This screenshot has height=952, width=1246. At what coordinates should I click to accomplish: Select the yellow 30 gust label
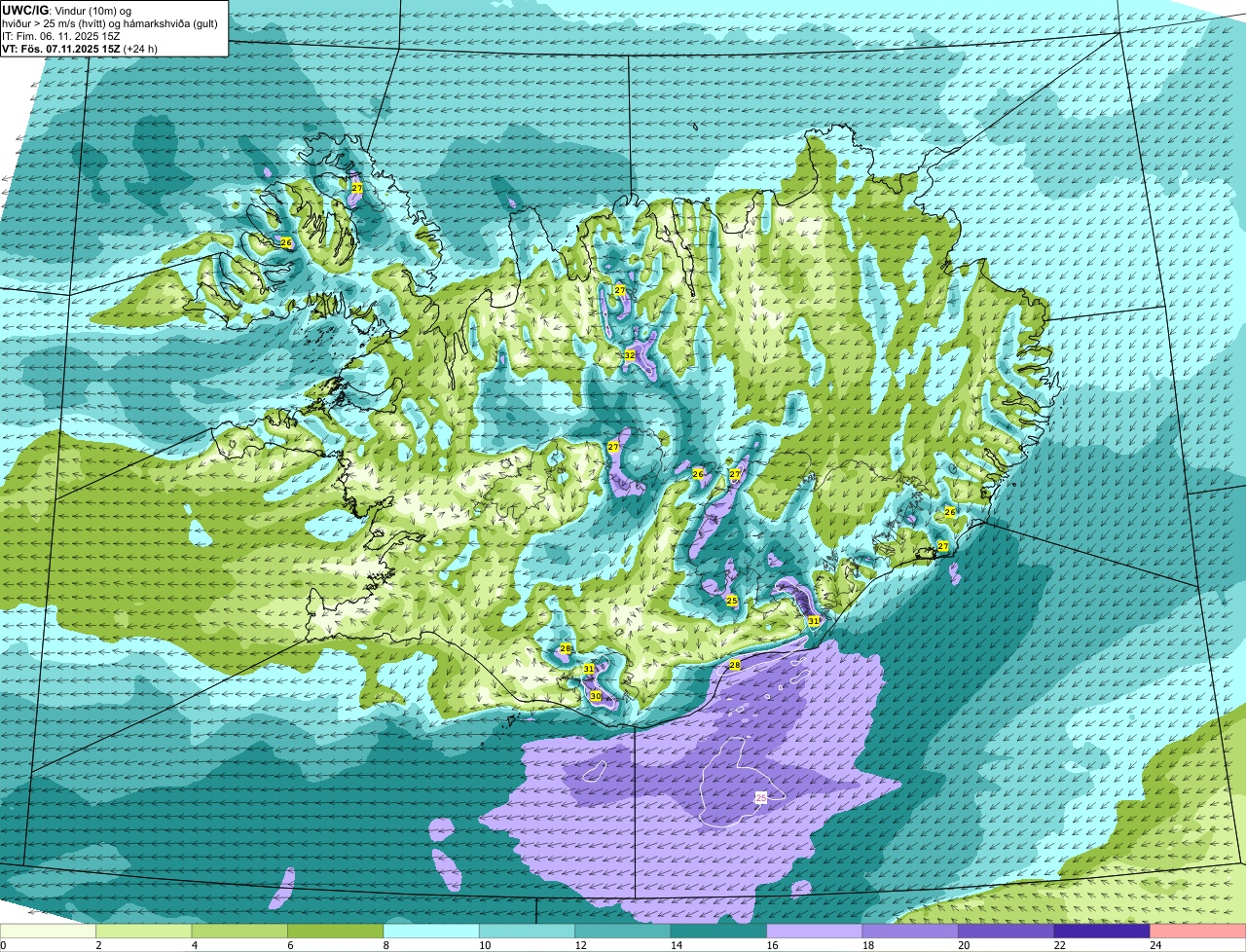click(596, 696)
